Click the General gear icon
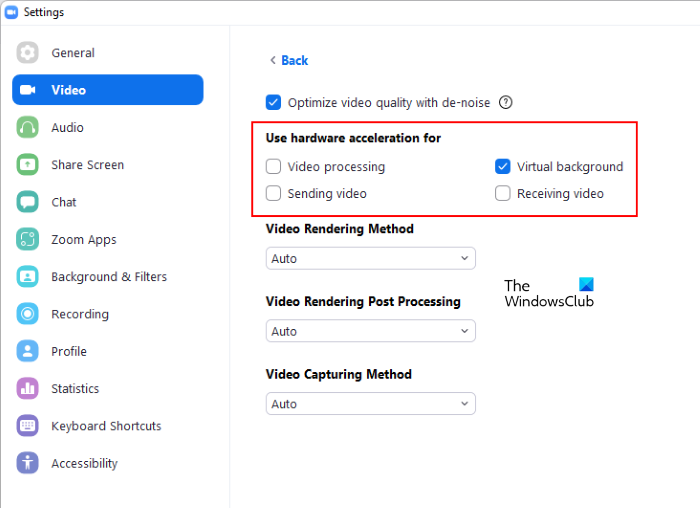Screen dimensions: 700x508 click(x=28, y=53)
